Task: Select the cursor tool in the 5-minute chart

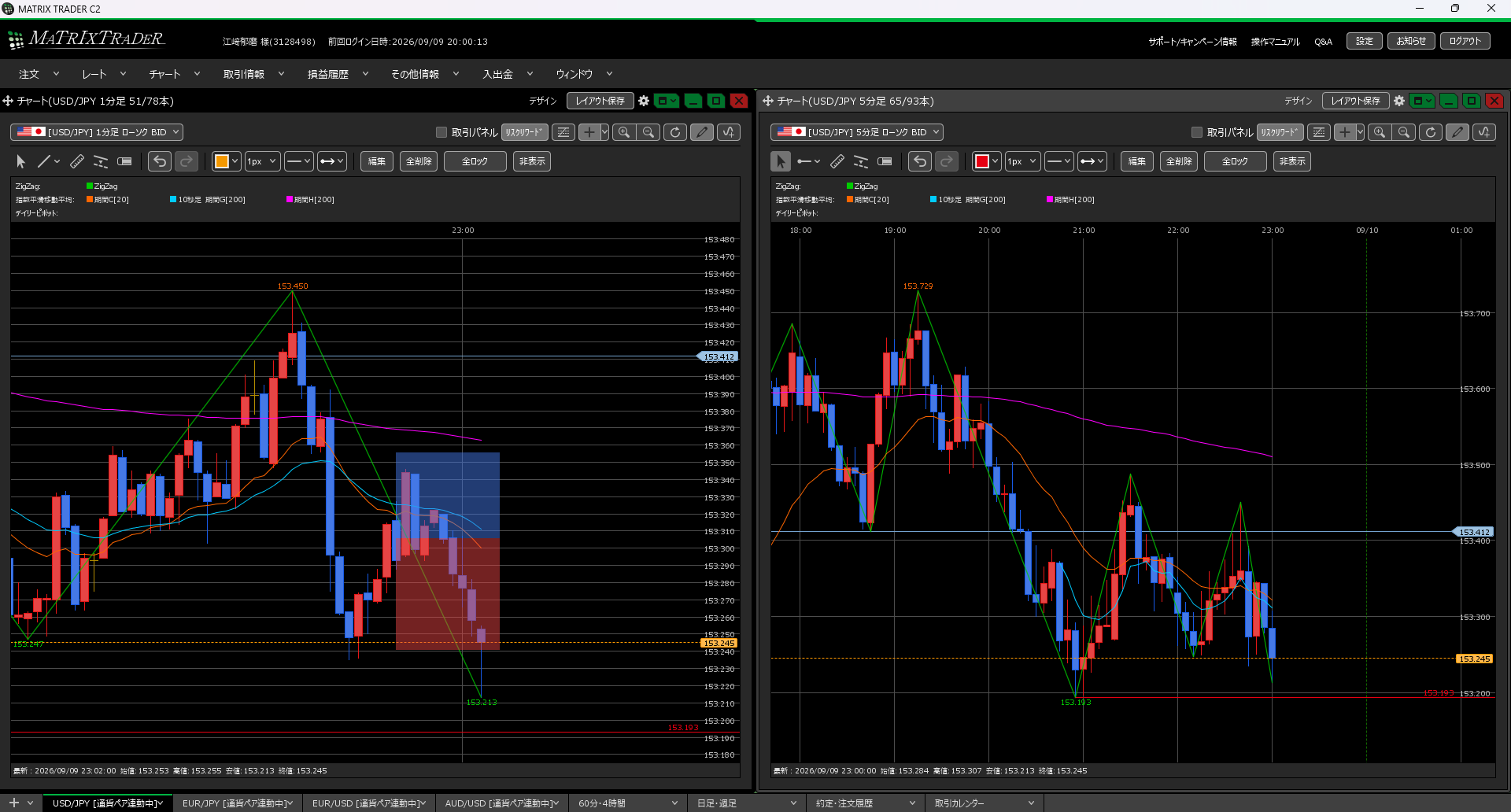Action: pyautogui.click(x=781, y=161)
